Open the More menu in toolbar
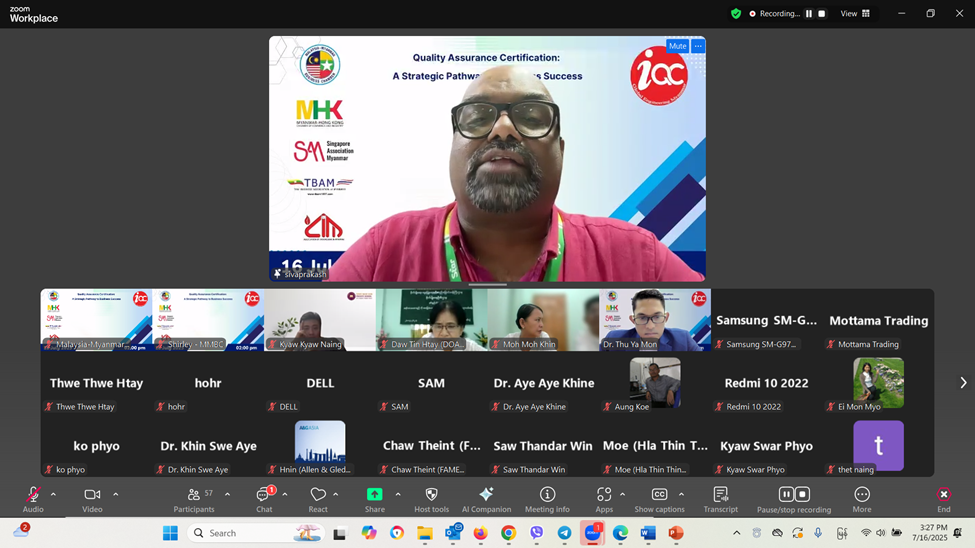This screenshot has height=548, width=975. tap(861, 495)
